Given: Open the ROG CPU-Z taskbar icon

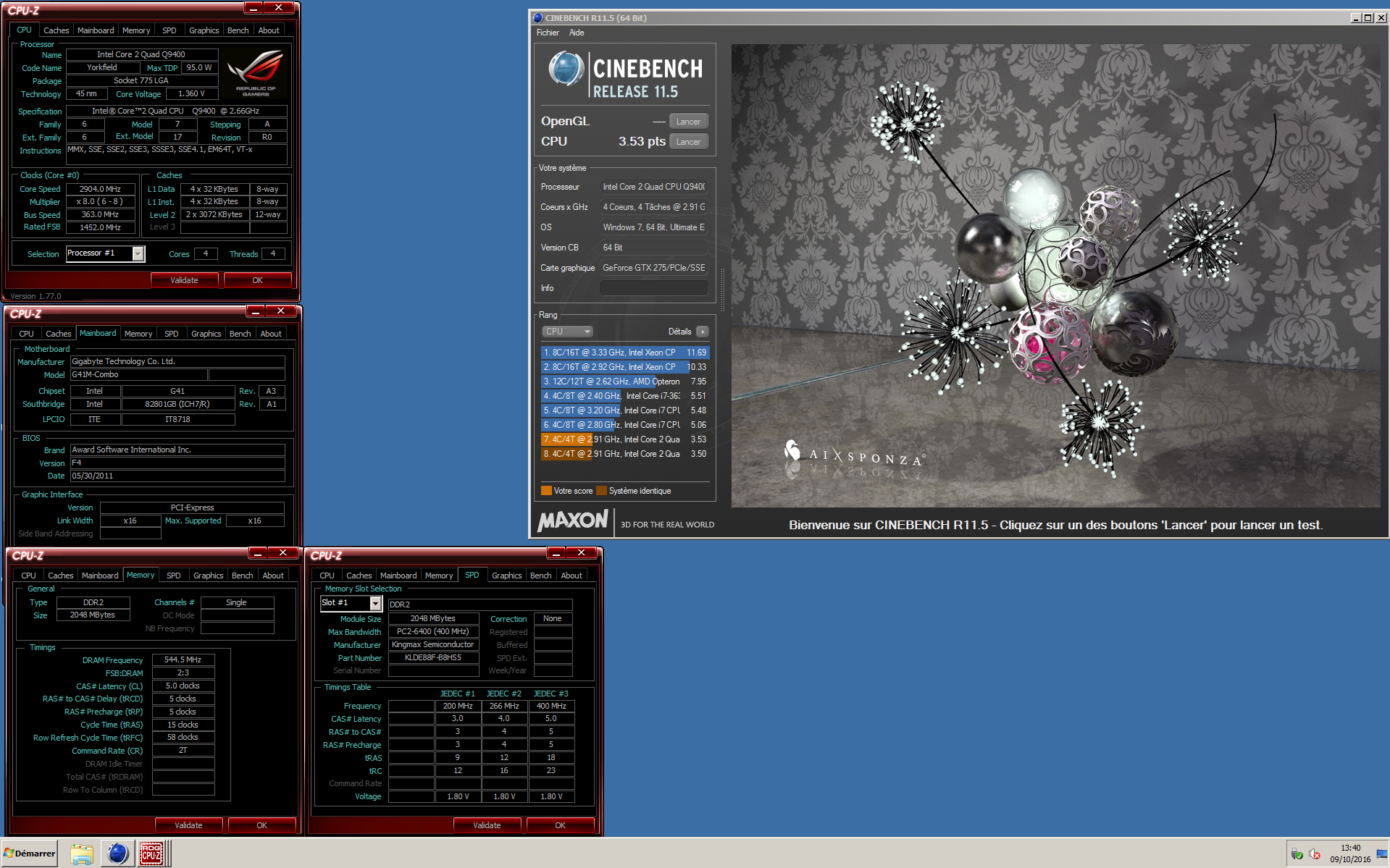Looking at the screenshot, I should tap(151, 854).
